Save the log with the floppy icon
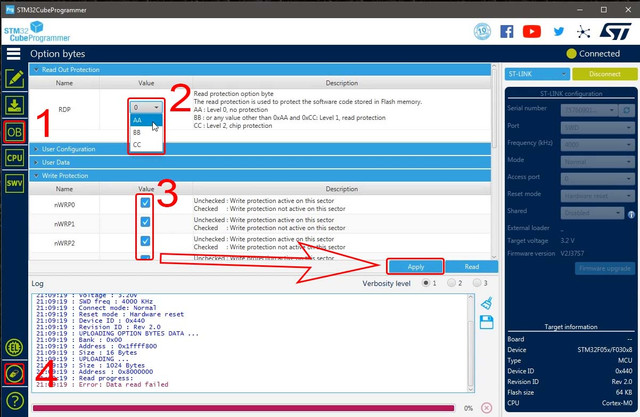Image resolution: width=640 pixels, height=417 pixels. tap(487, 322)
